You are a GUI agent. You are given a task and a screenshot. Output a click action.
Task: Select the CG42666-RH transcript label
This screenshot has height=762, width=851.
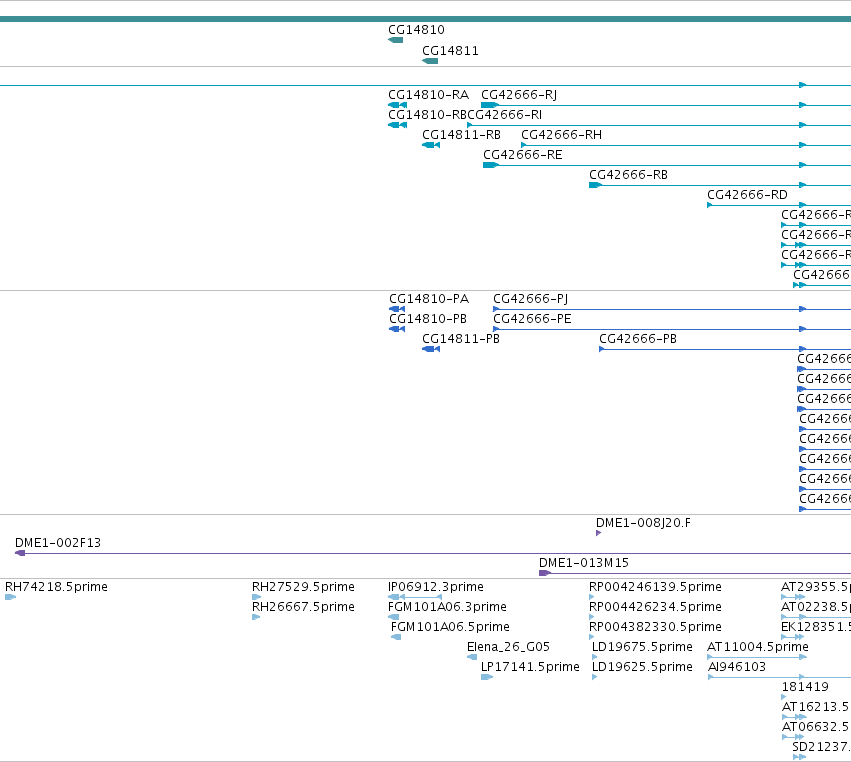(561, 135)
